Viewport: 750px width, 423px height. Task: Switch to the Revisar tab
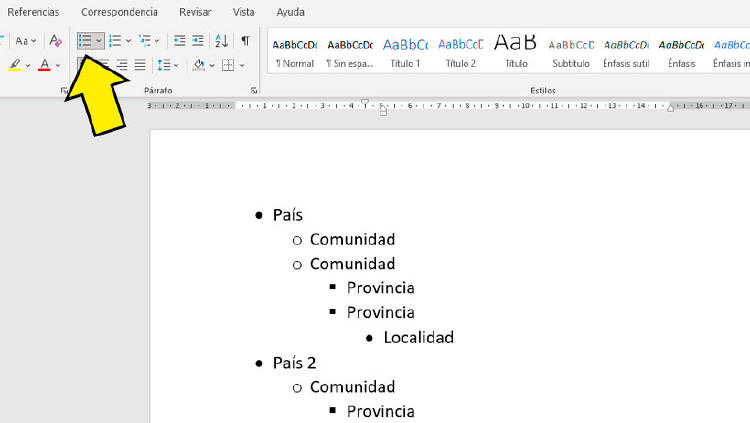click(x=195, y=12)
